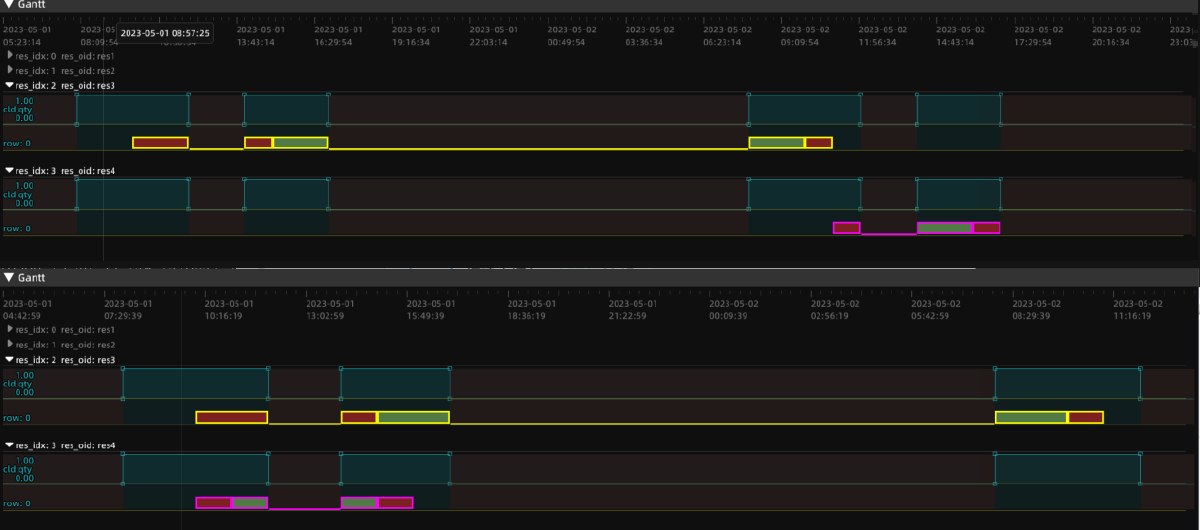
Task: Click 'row: 0' label under res4, upper Gantt
Action: tap(16, 228)
